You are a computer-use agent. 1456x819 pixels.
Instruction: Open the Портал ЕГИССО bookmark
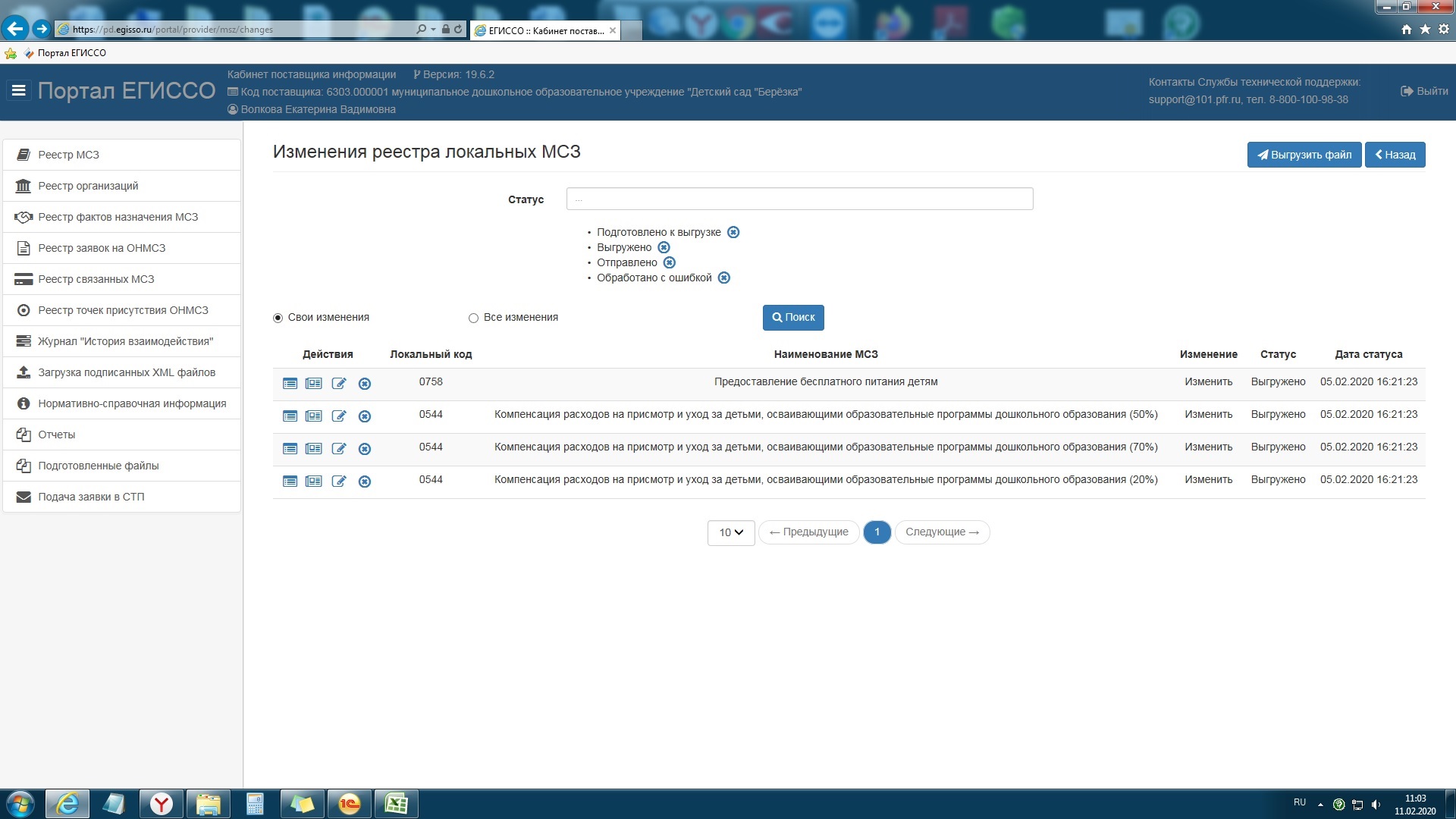coord(65,53)
